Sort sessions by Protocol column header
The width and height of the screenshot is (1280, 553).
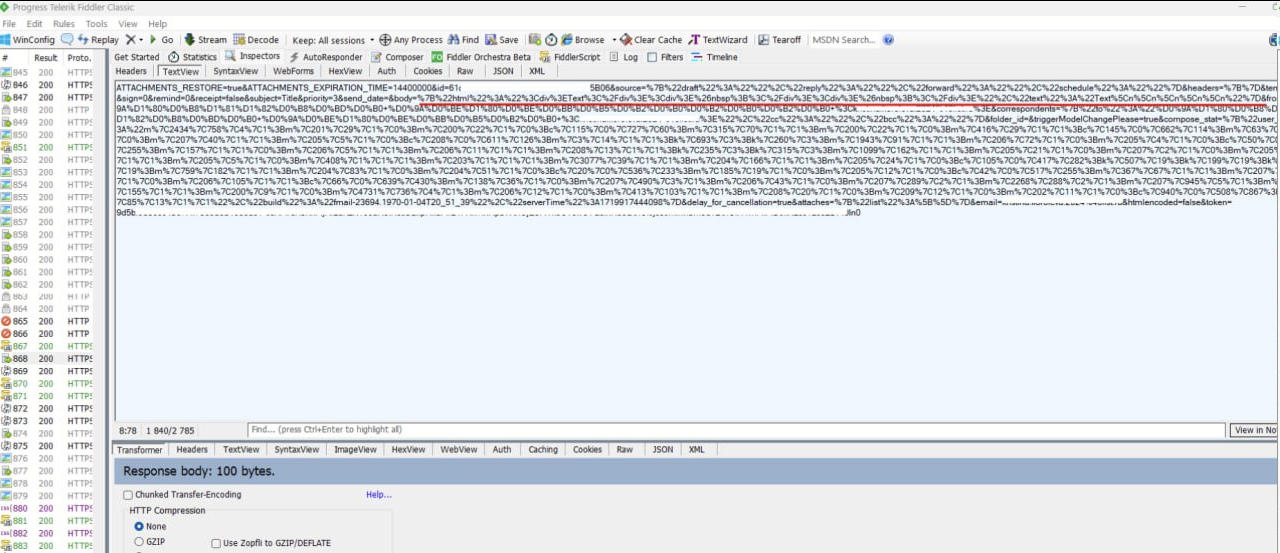(x=79, y=58)
